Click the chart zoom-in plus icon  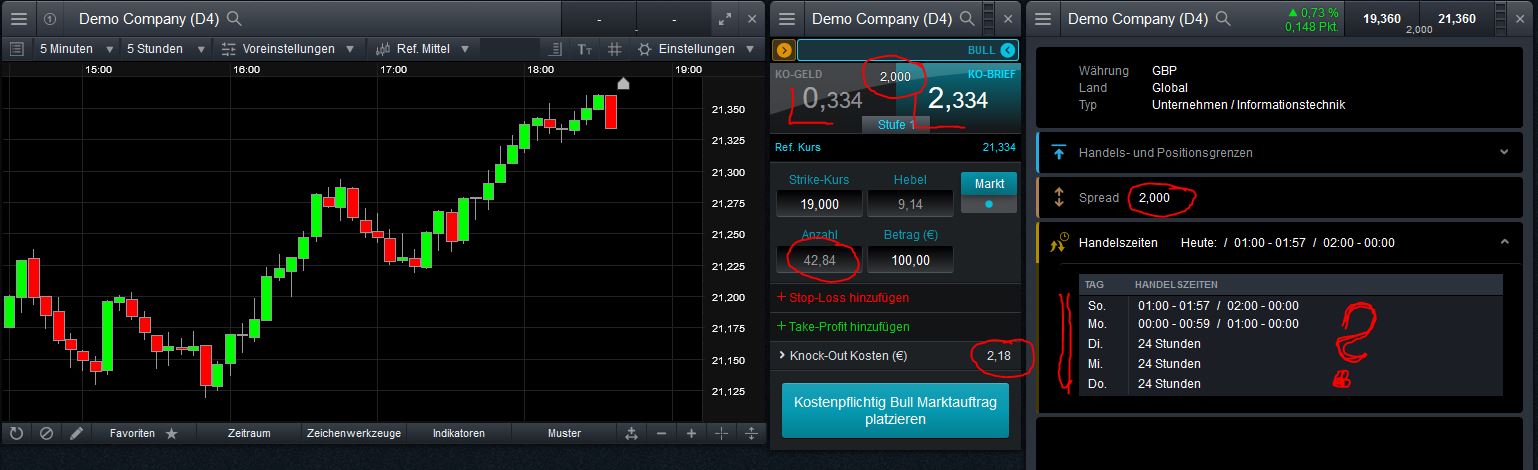pyautogui.click(x=691, y=433)
